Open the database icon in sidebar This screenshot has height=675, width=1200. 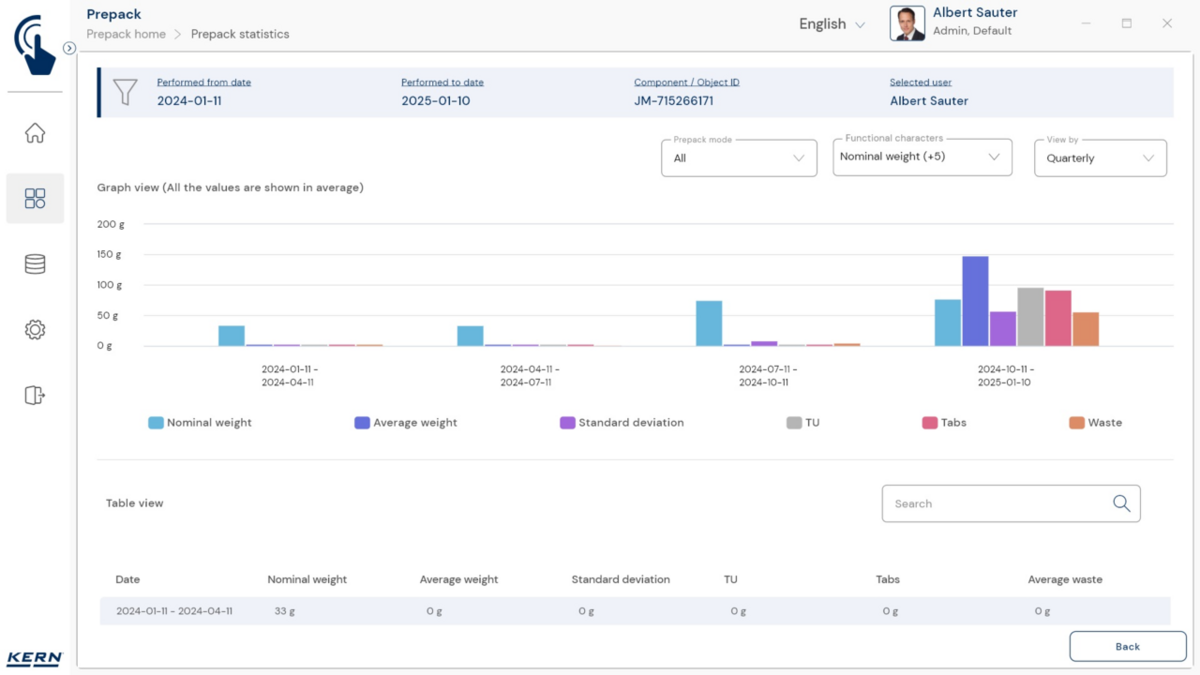click(x=35, y=264)
